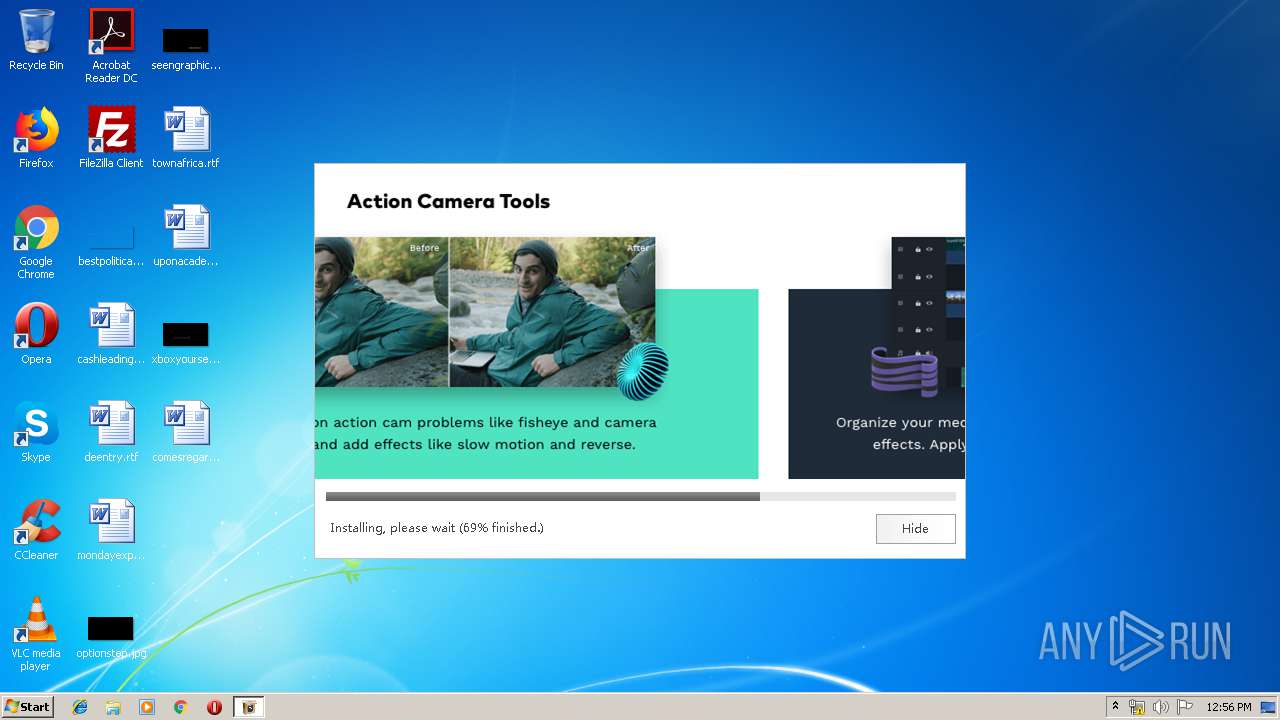Launch Opera from the taskbar
Viewport: 1280px width, 720px height.
coord(214,707)
